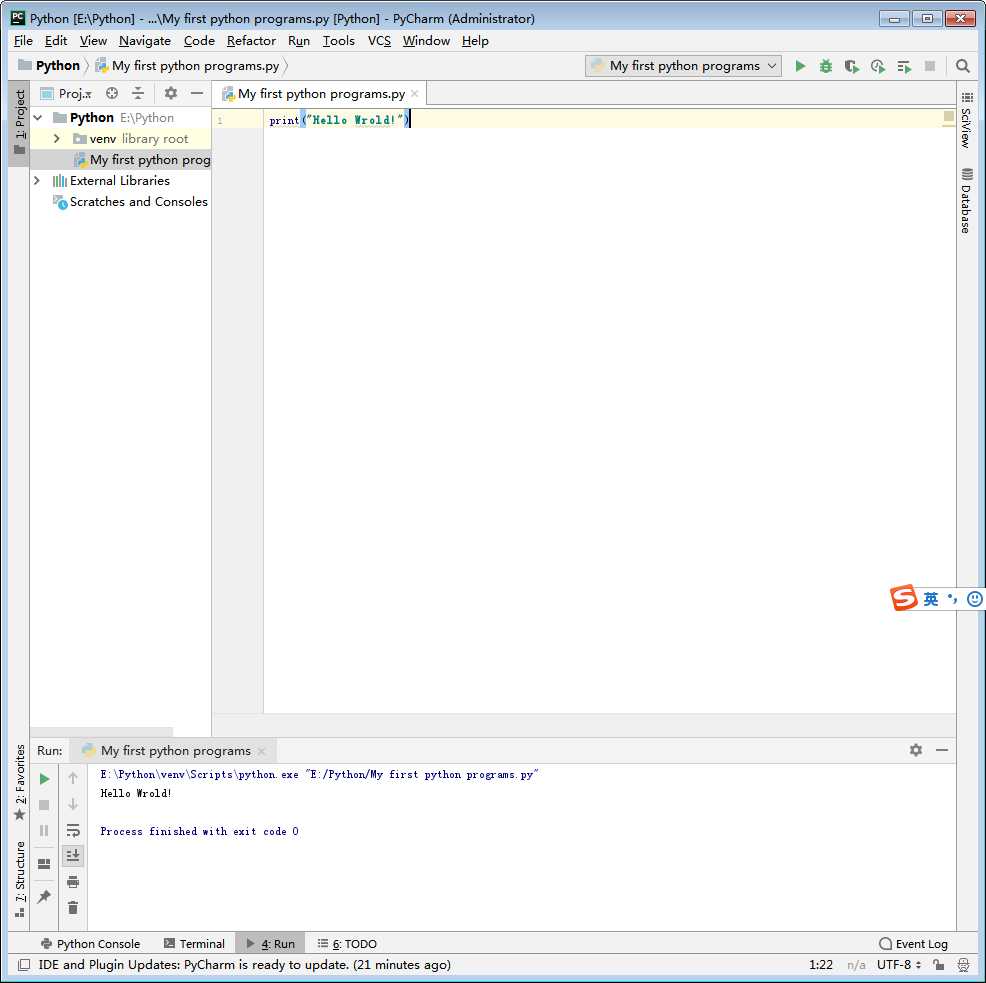Click Python breadcrumb in navigation bar

pyautogui.click(x=49, y=66)
